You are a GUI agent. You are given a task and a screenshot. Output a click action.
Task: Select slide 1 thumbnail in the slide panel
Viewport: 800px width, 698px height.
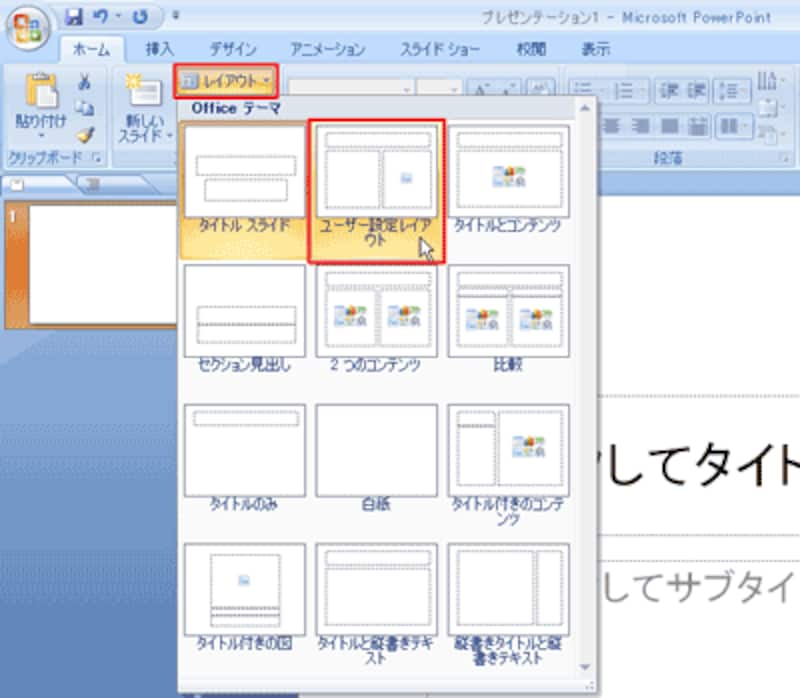tap(83, 264)
